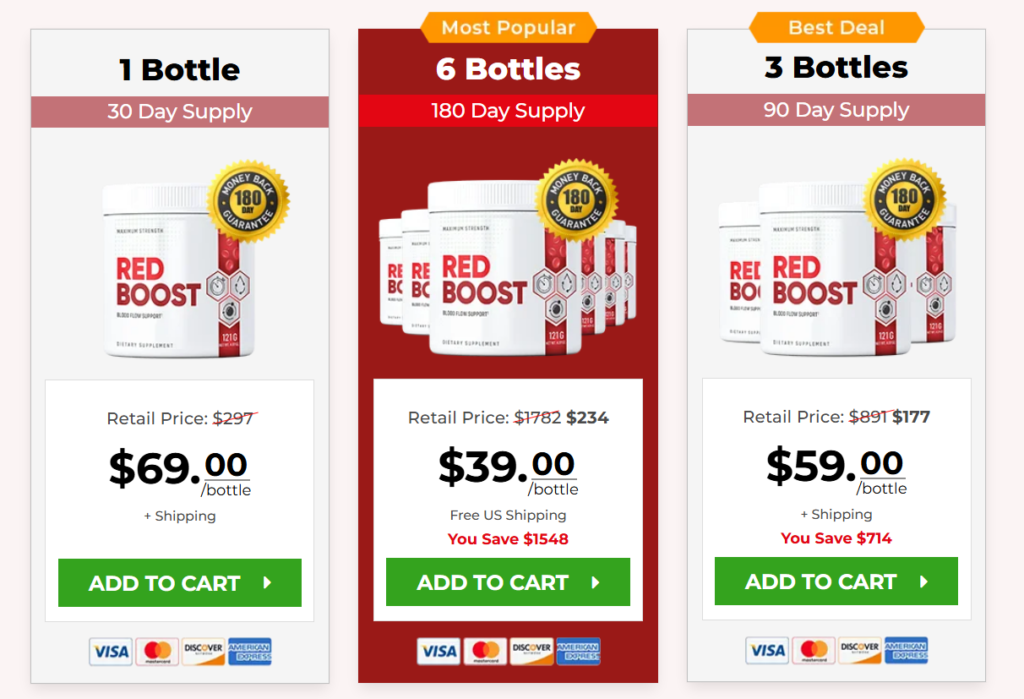Image resolution: width=1024 pixels, height=699 pixels.
Task: Click Visa icon under 6 Bottles card
Action: pyautogui.click(x=438, y=652)
